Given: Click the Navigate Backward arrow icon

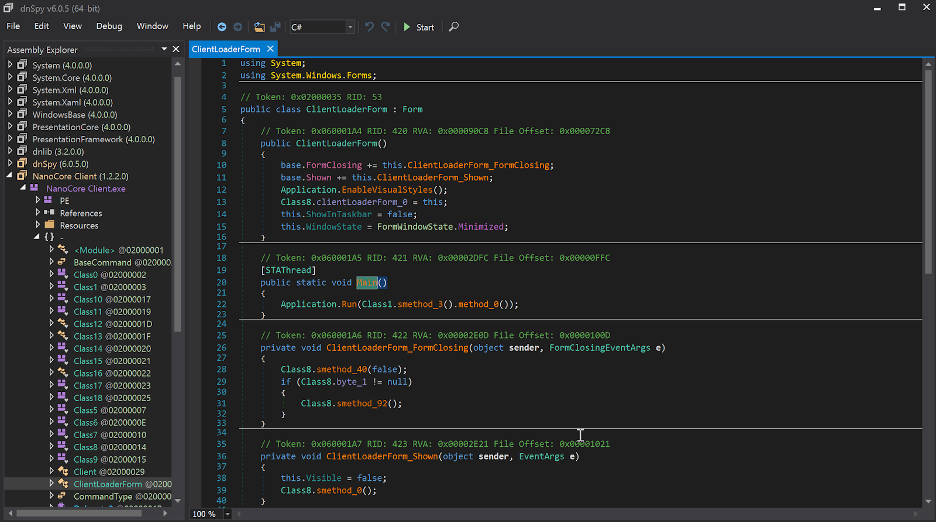Looking at the screenshot, I should click(x=223, y=27).
